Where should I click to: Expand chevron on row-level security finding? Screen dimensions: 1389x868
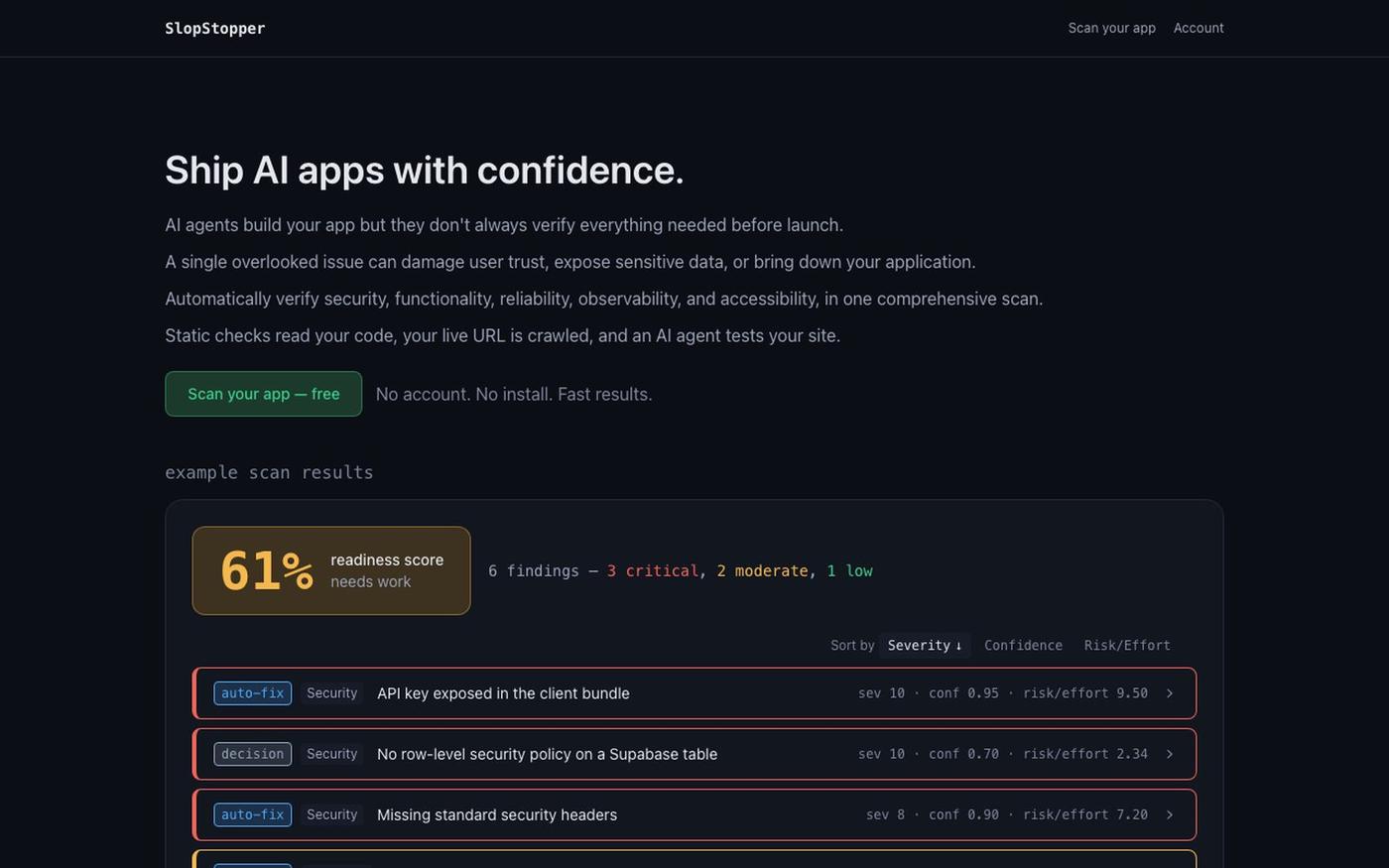[1170, 754]
